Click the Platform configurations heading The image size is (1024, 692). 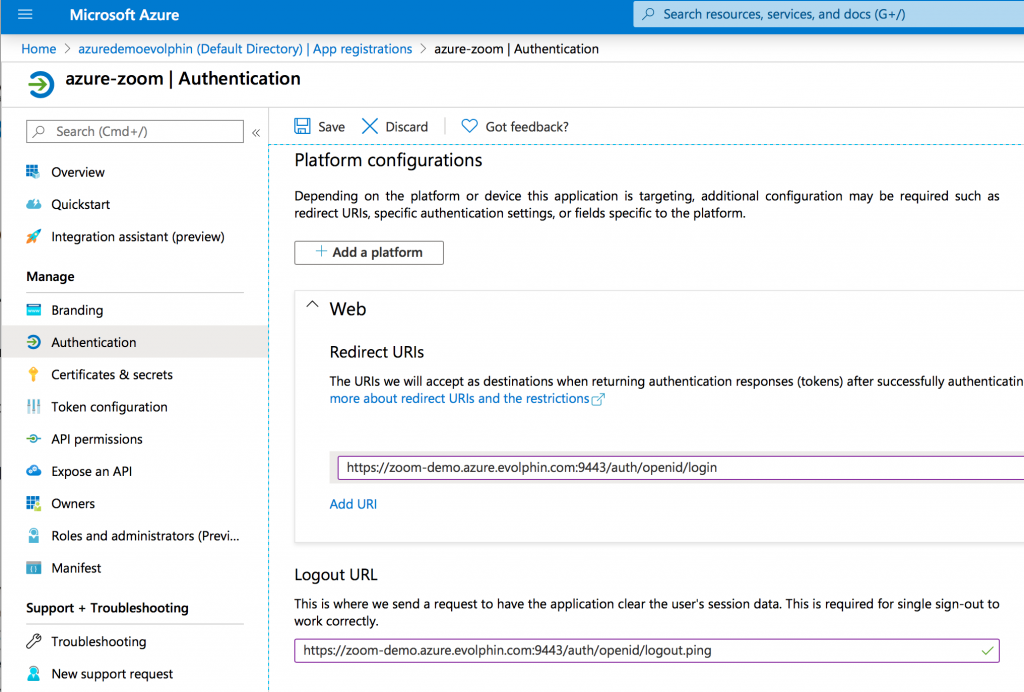pyautogui.click(x=388, y=160)
